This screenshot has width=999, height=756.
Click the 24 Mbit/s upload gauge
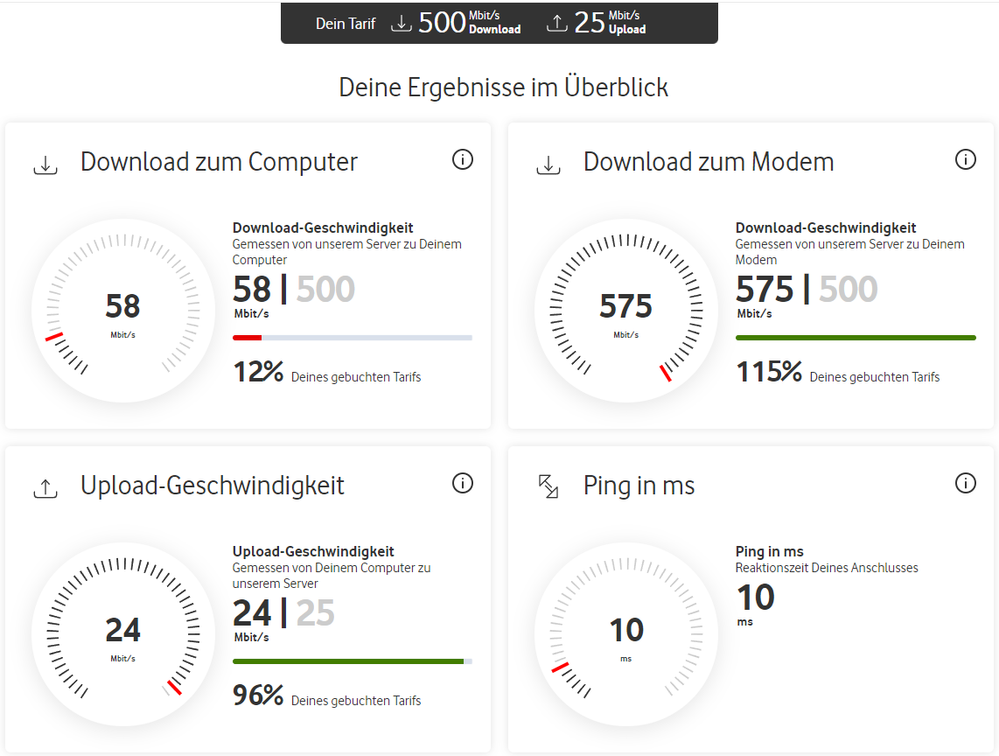tap(123, 635)
